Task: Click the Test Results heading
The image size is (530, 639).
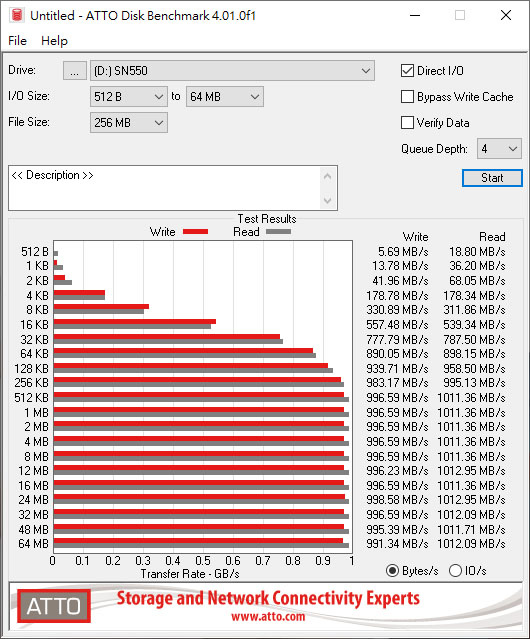Action: [267, 219]
